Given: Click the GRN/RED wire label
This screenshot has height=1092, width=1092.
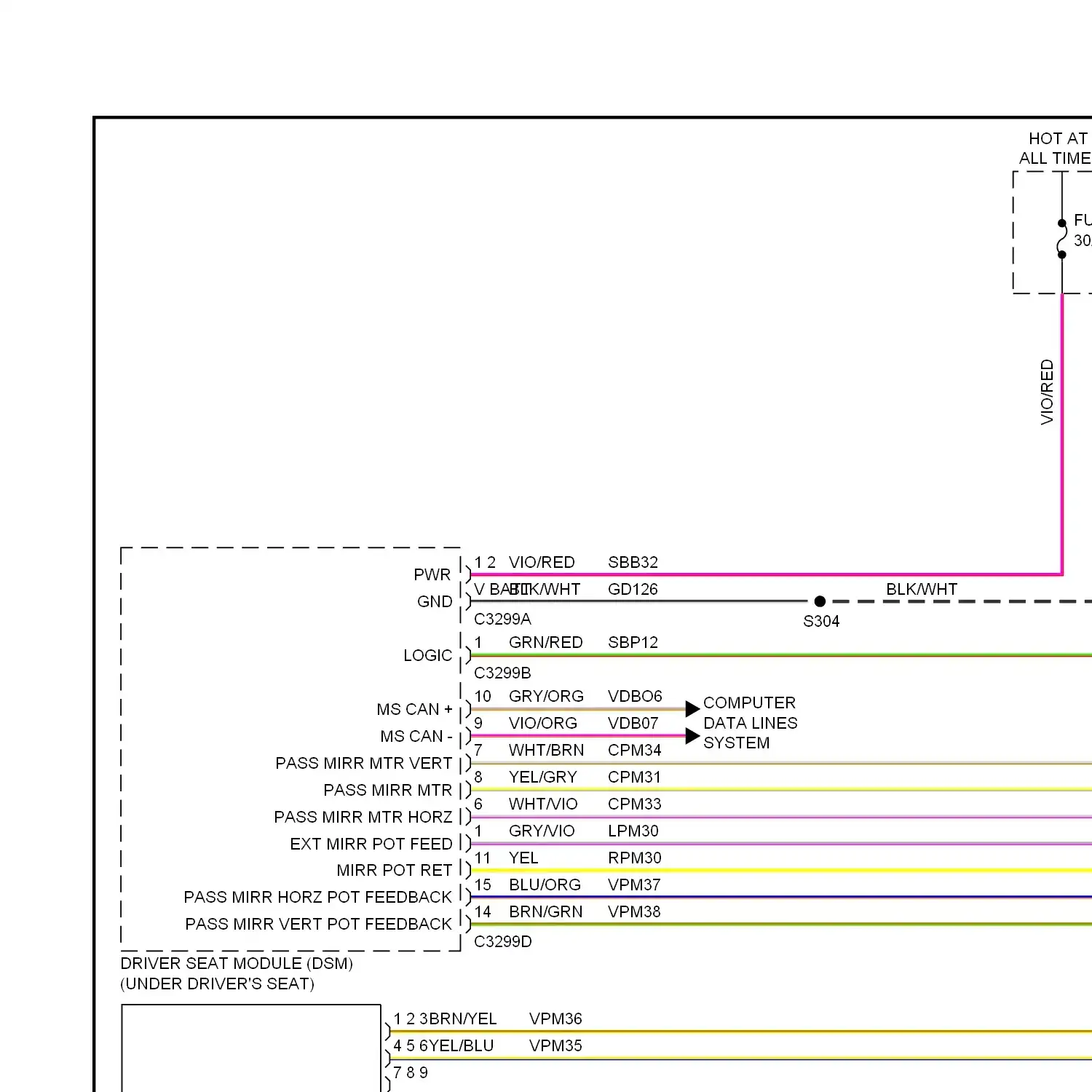Looking at the screenshot, I should click(x=546, y=642).
